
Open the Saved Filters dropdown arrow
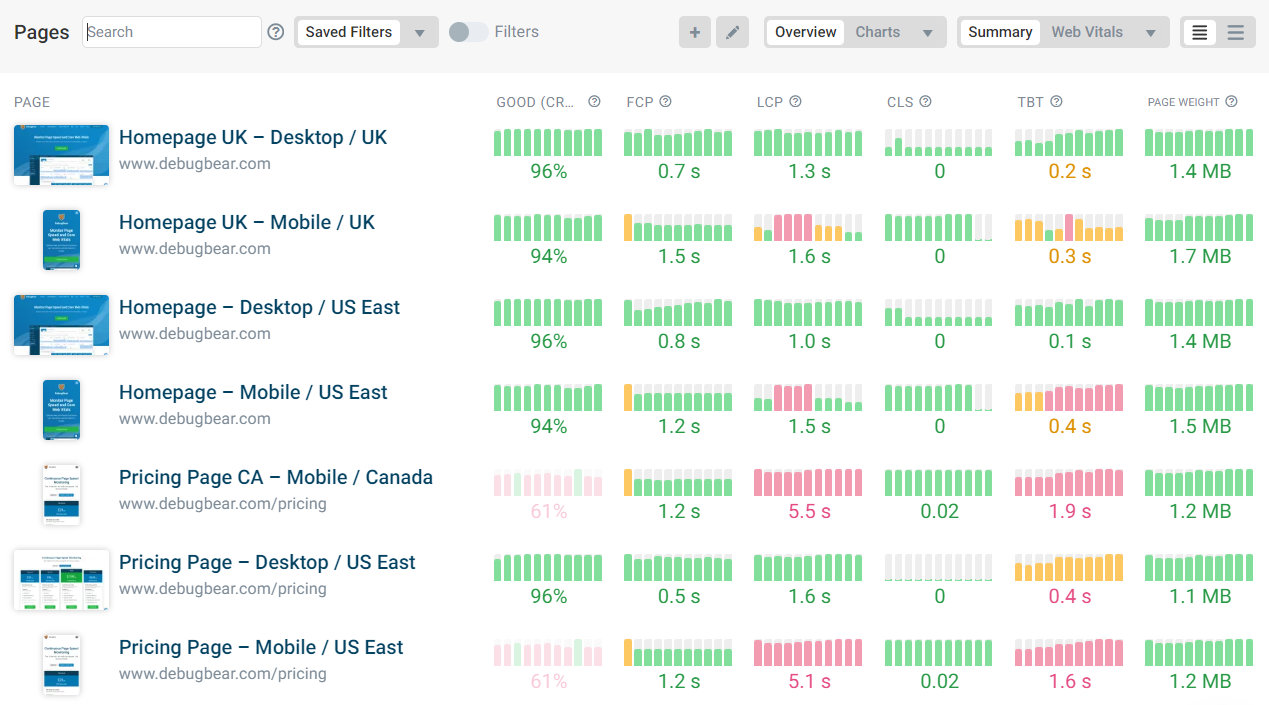420,32
